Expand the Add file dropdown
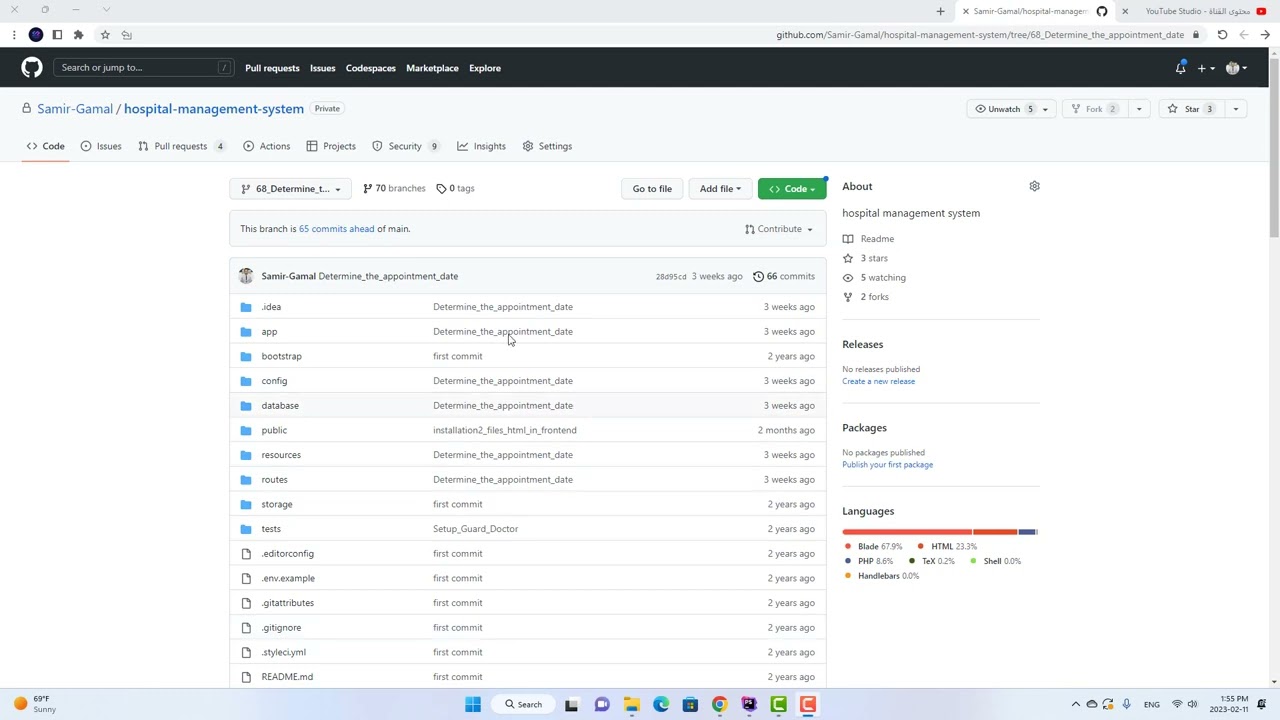The height and width of the screenshot is (720, 1280). tap(720, 189)
